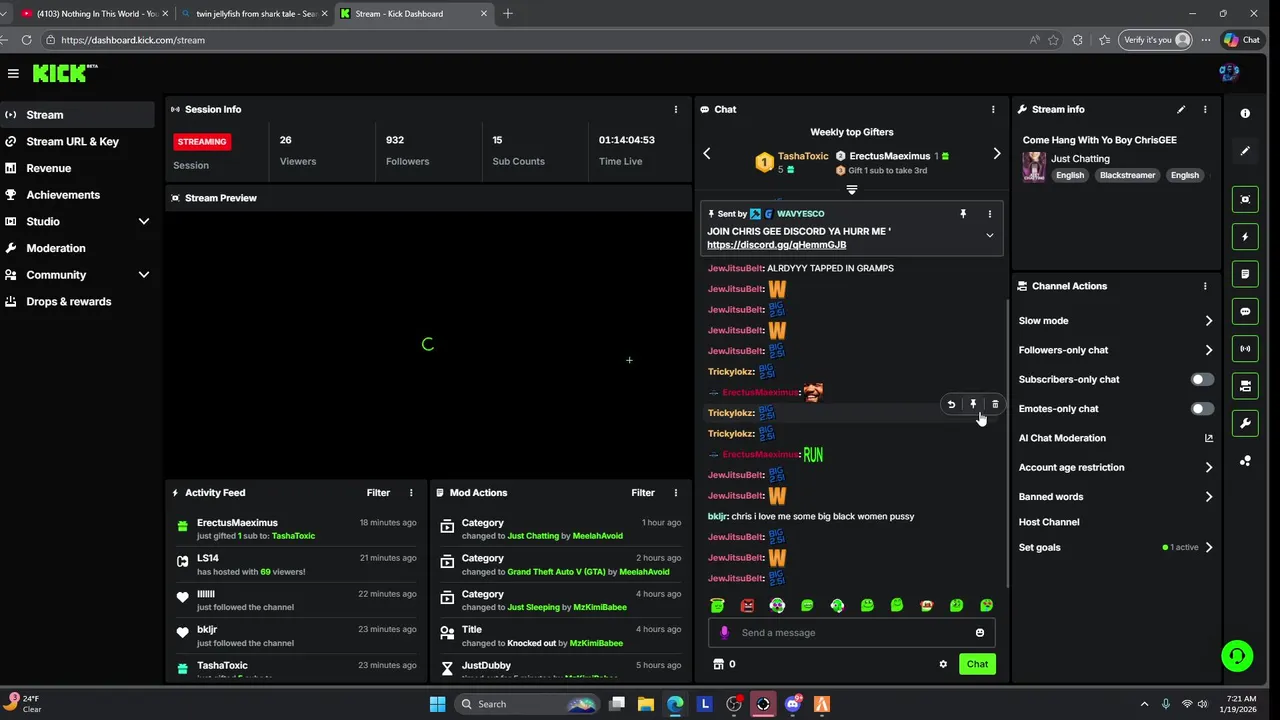Go to previous top gifters with left arrow
The height and width of the screenshot is (720, 1280).
[707, 154]
